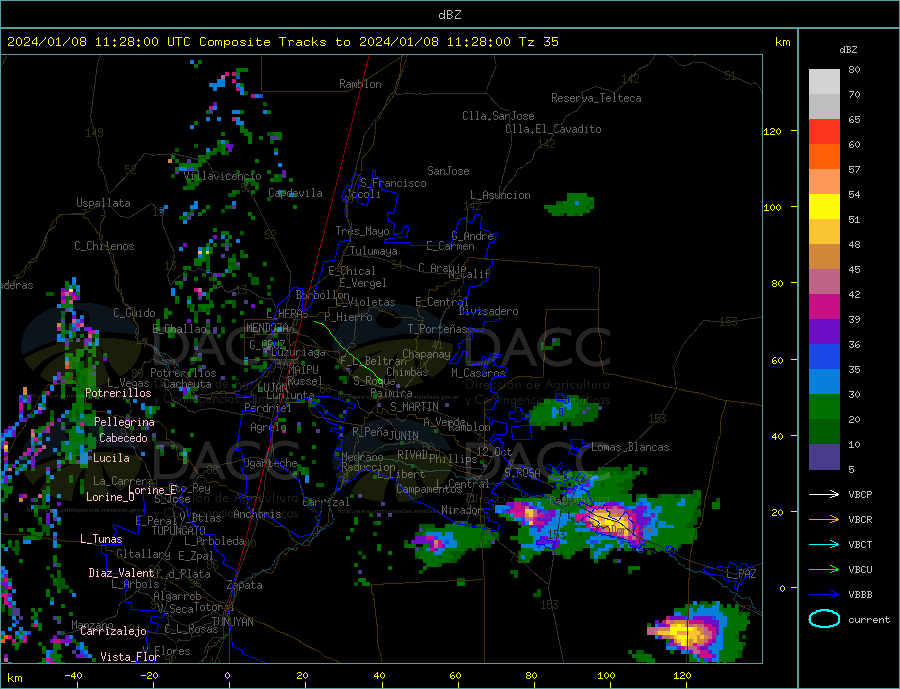
Task: Click the 'VBCT' legend label
Action: [860, 544]
